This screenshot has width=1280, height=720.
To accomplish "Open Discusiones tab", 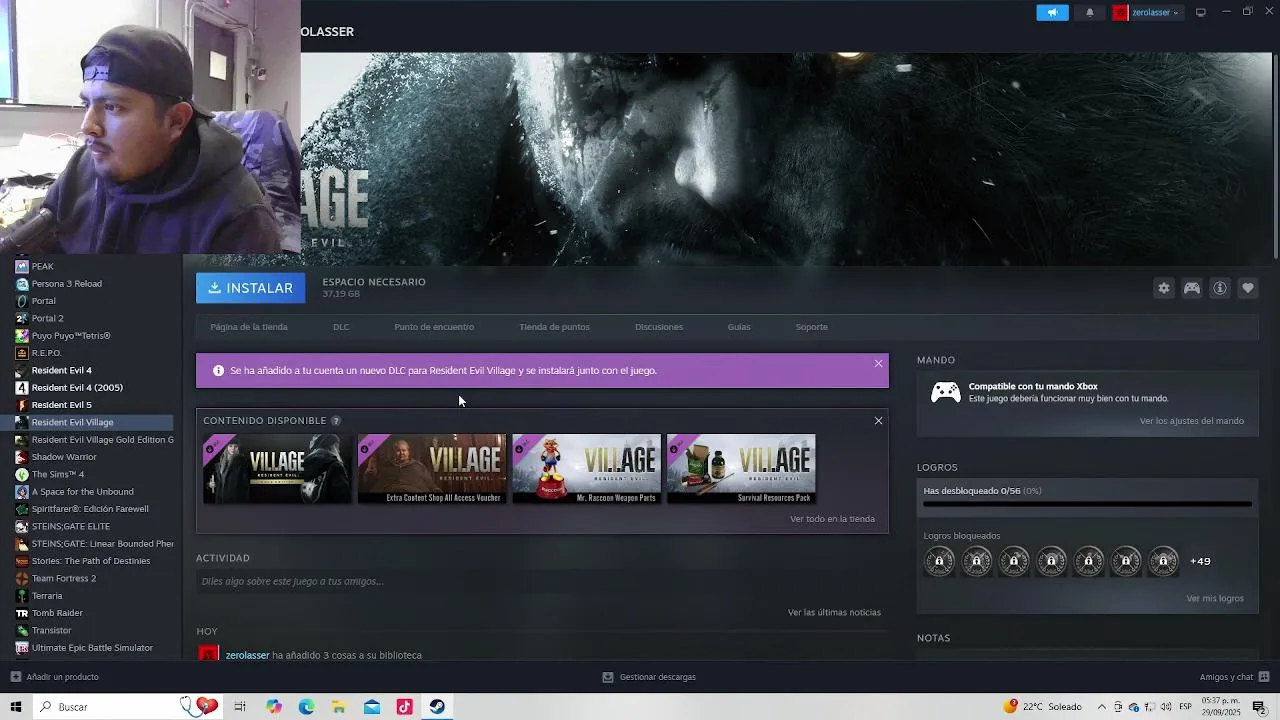I will (659, 327).
